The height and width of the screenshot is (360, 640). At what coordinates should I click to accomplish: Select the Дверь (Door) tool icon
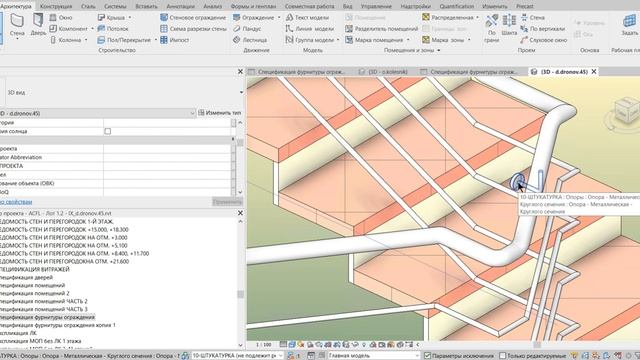pos(38,20)
